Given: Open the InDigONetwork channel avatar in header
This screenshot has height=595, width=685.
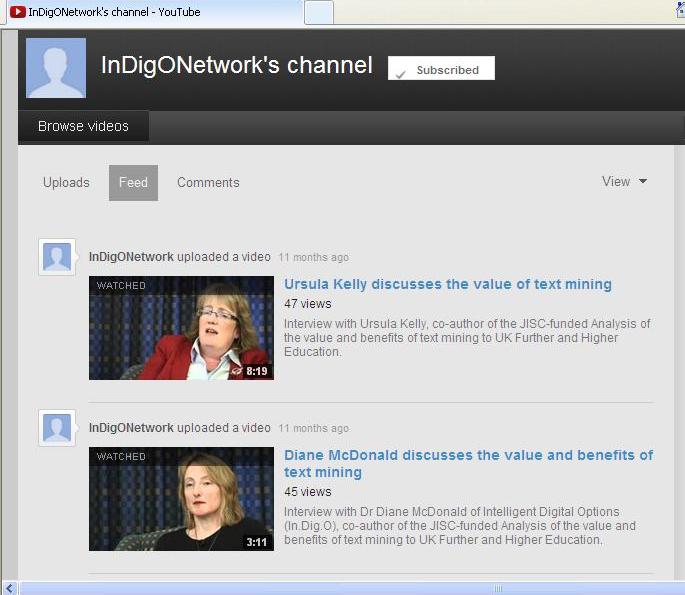Looking at the screenshot, I should [x=56, y=68].
